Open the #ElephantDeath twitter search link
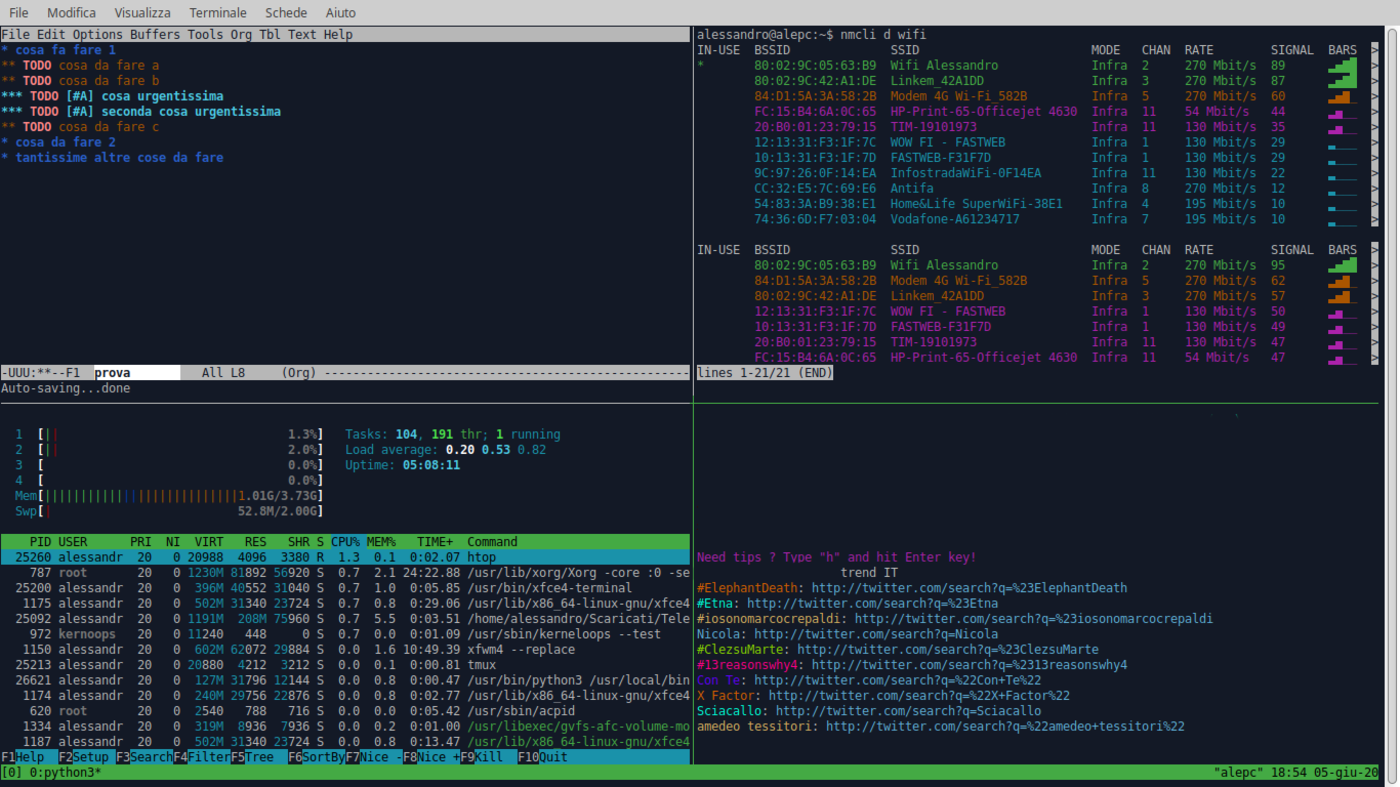This screenshot has height=787, width=1400. 968,588
